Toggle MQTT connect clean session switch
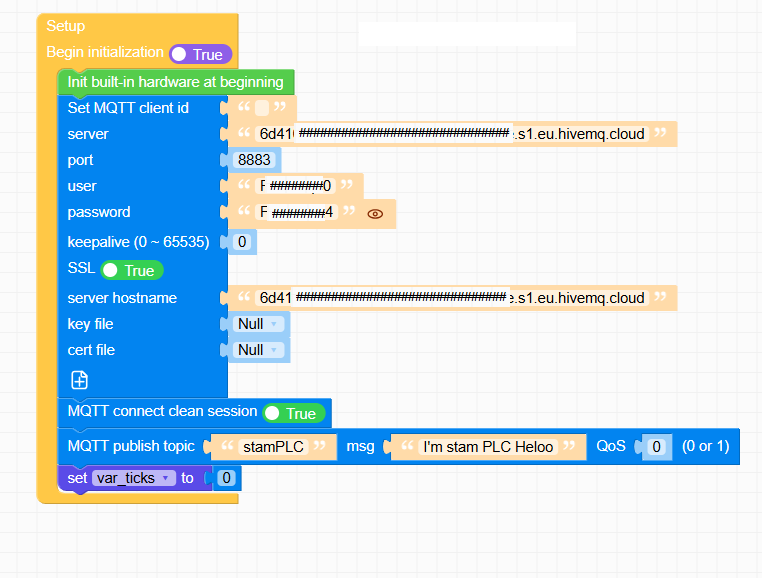 coord(294,413)
